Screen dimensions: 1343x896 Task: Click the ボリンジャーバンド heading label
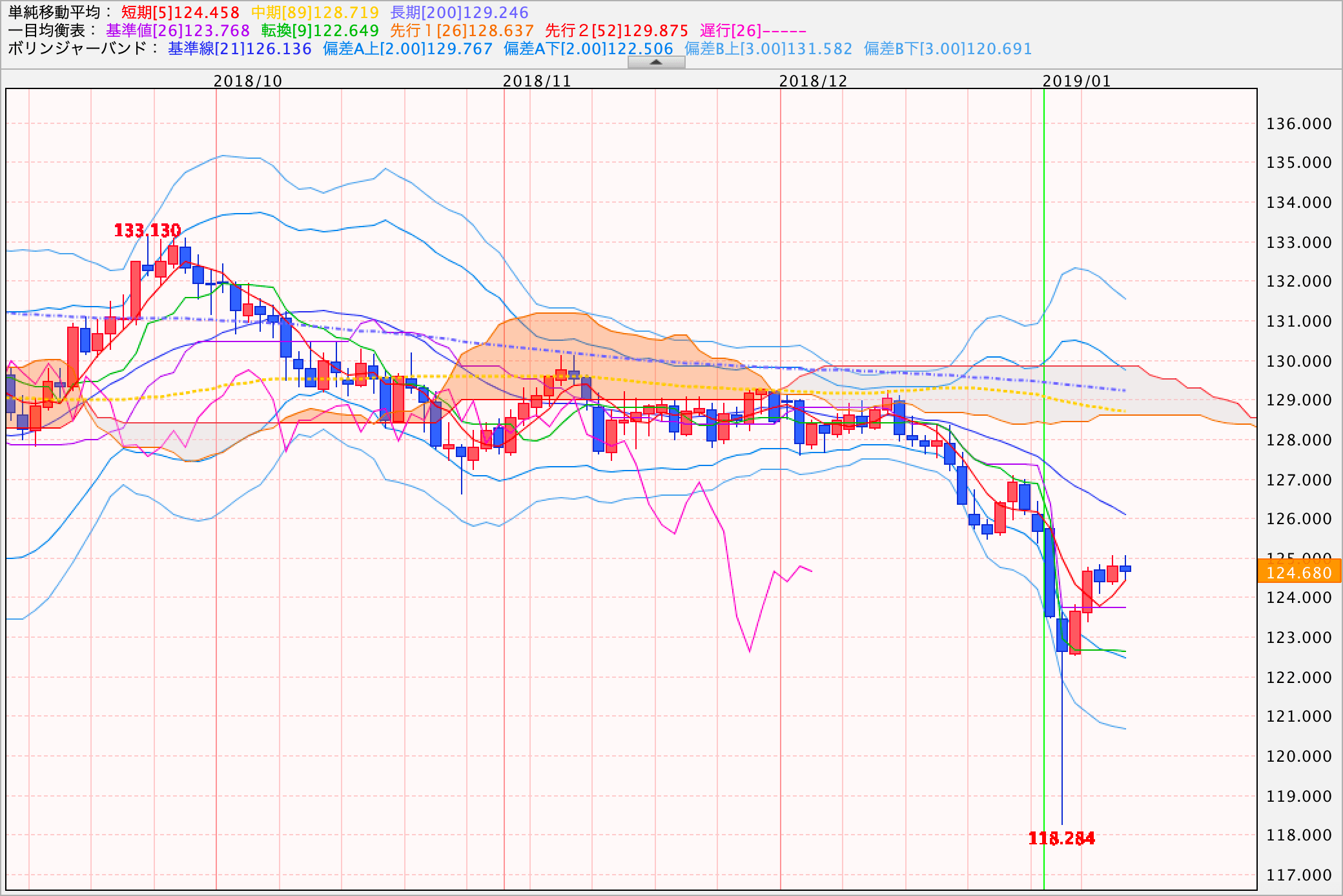[x=83, y=49]
